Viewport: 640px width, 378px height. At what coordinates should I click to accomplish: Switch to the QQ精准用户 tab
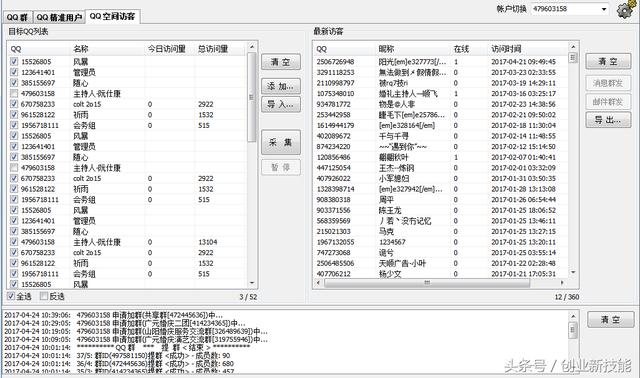point(59,18)
